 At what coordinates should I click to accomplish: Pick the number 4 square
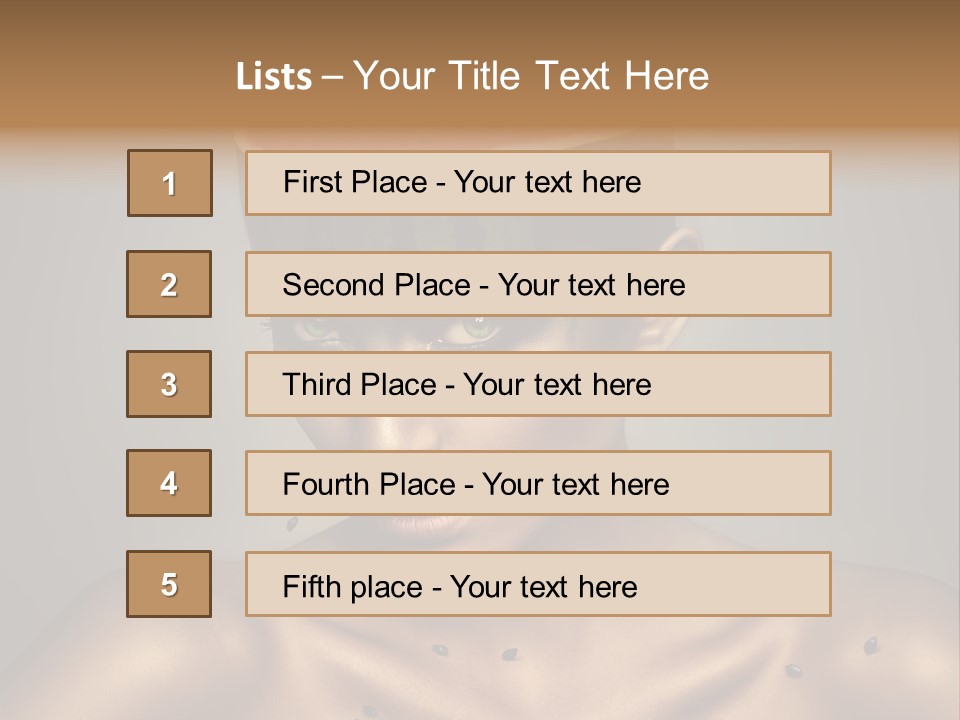(x=169, y=483)
